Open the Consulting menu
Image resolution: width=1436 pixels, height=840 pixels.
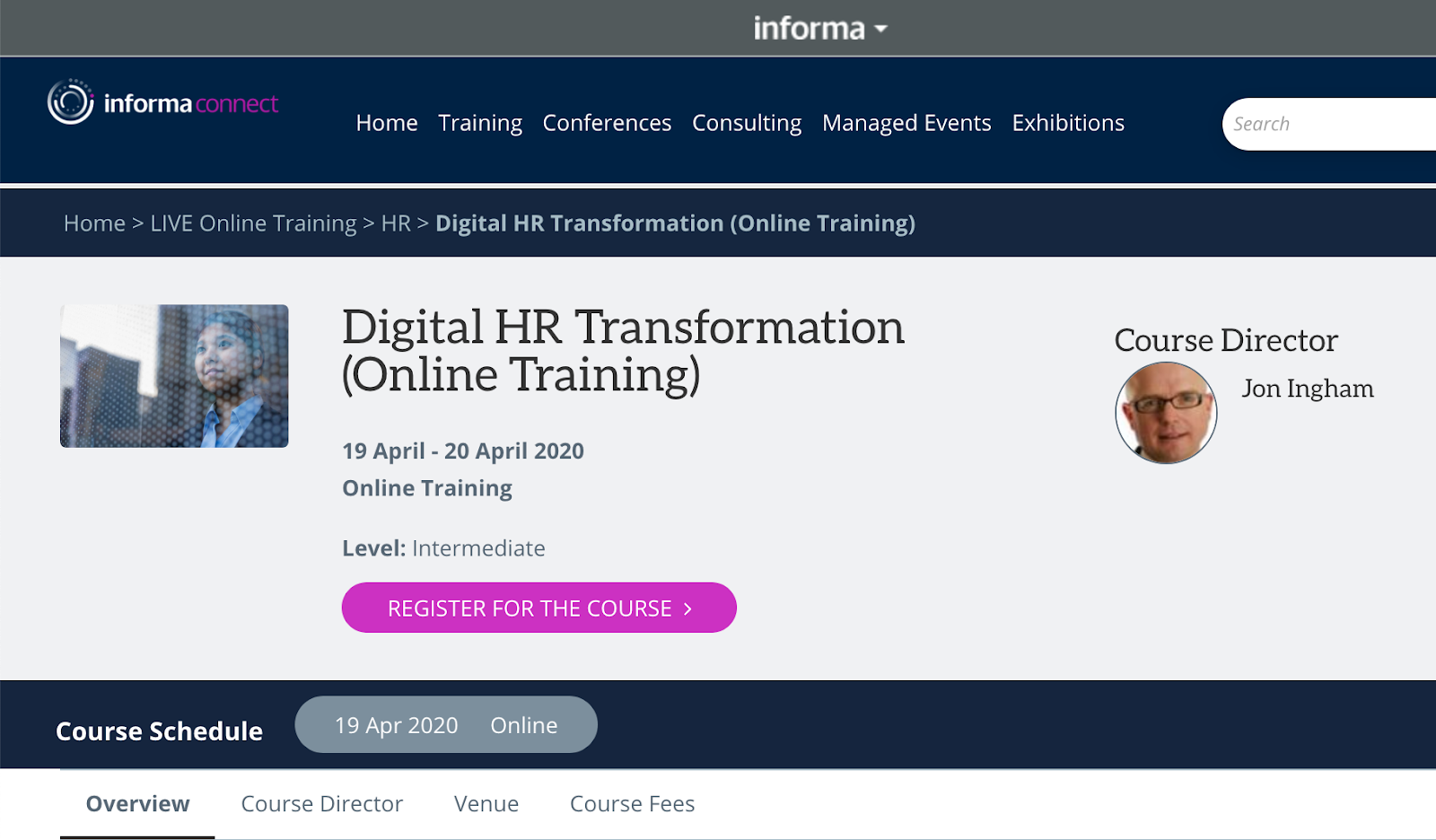pos(747,123)
